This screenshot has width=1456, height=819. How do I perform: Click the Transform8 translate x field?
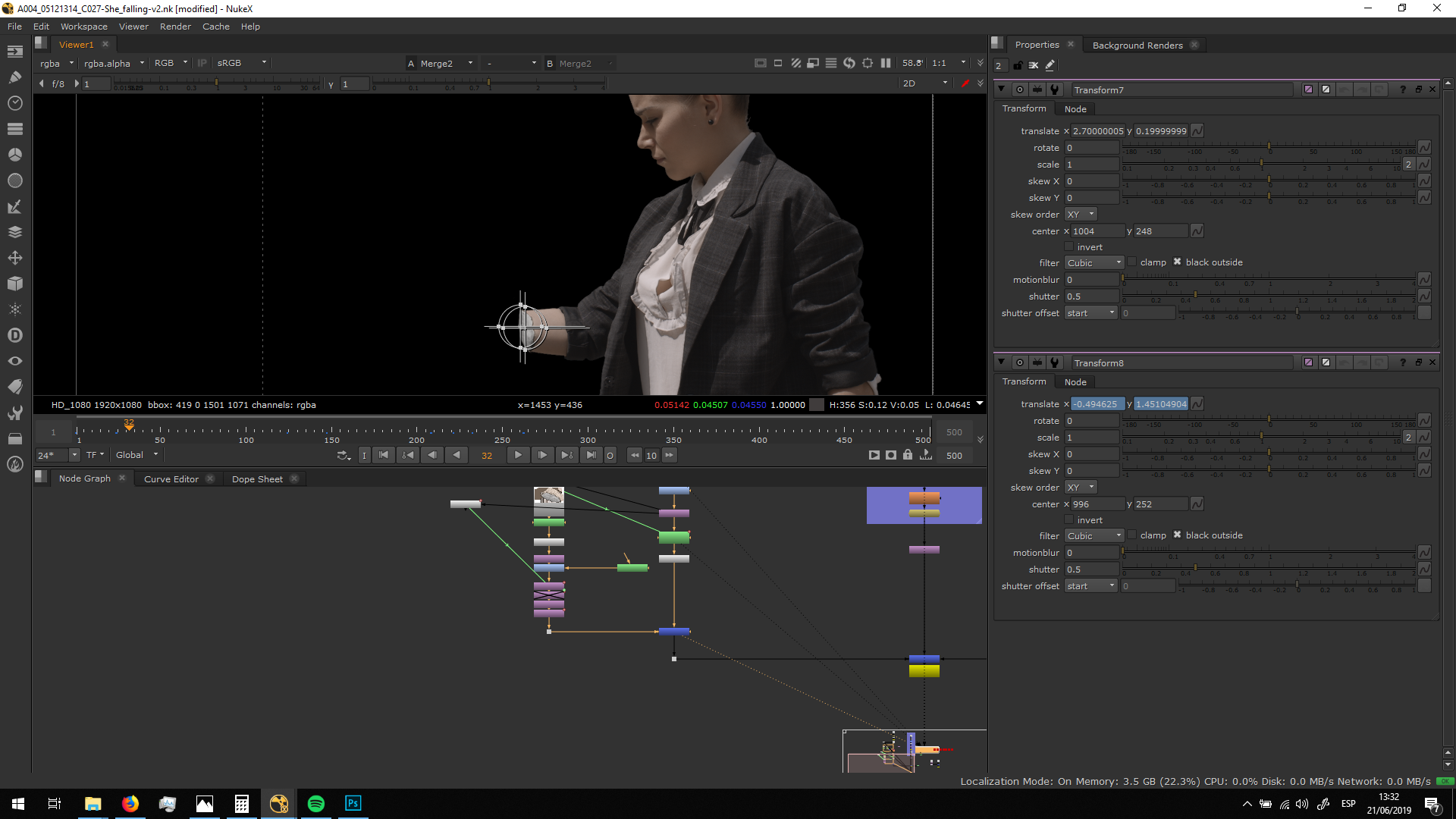(x=1097, y=404)
